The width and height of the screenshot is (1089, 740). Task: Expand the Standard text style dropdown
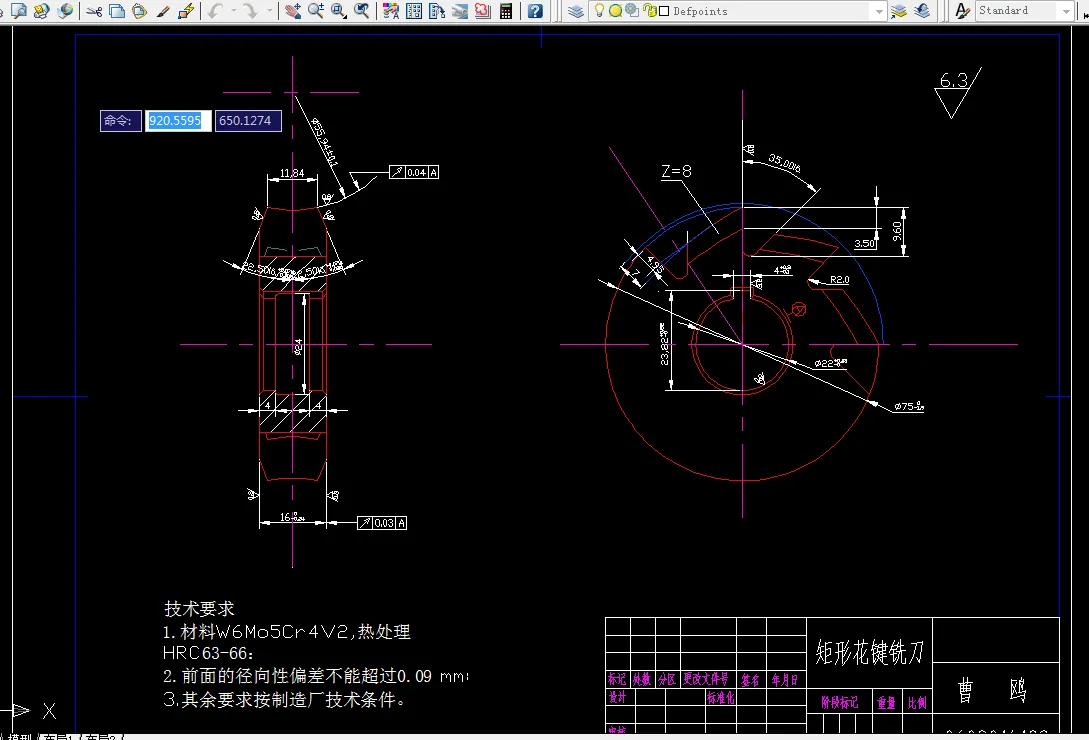[x=1067, y=10]
